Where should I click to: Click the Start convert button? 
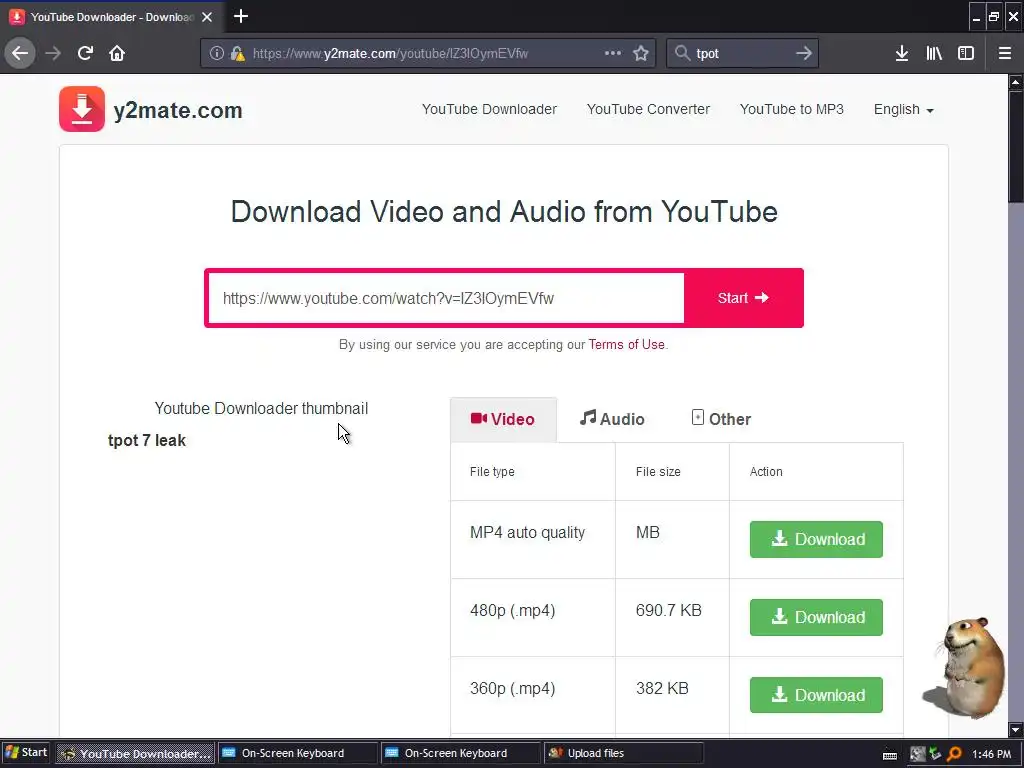(x=743, y=298)
